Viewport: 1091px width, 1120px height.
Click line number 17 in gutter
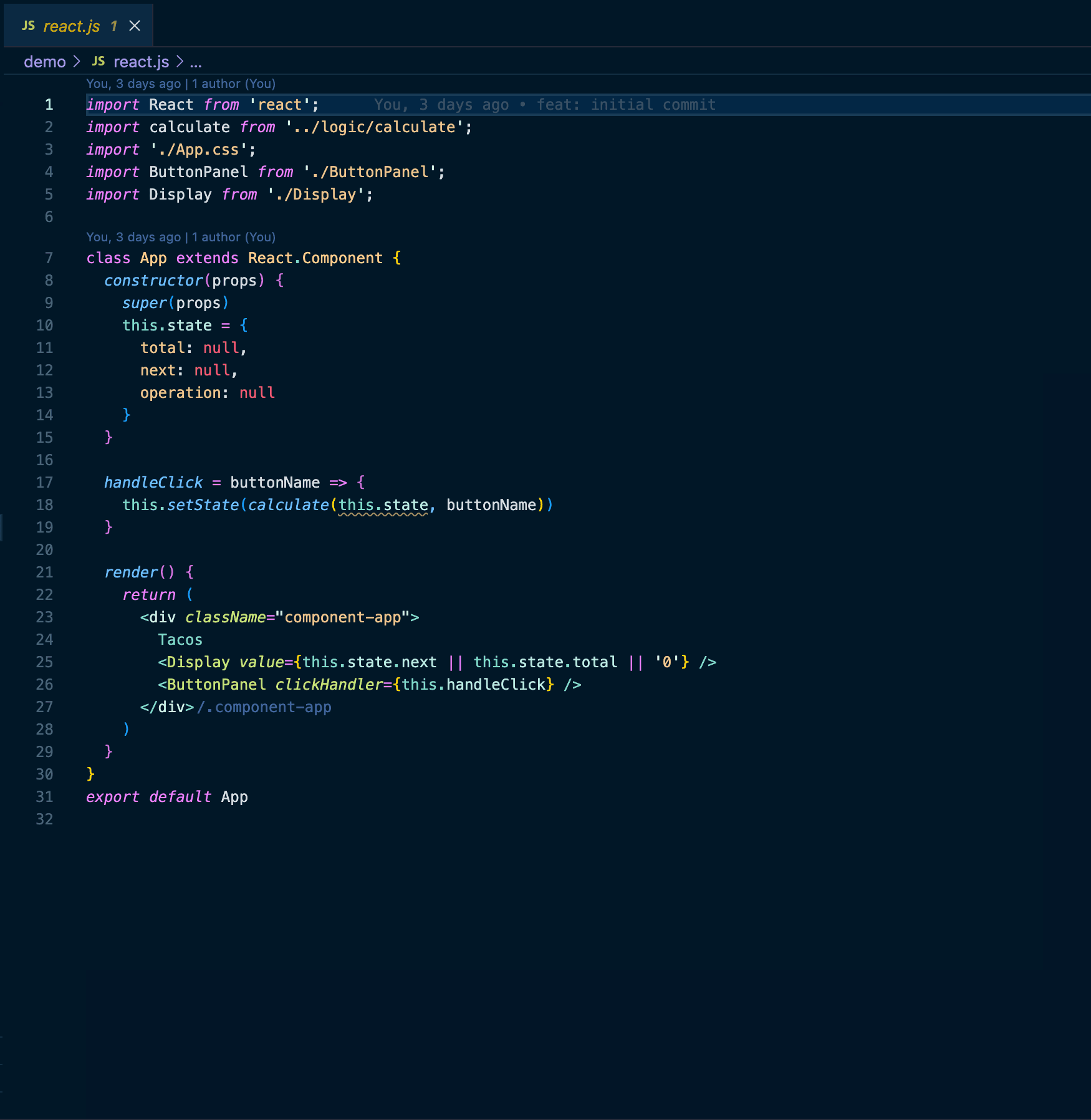[44, 483]
